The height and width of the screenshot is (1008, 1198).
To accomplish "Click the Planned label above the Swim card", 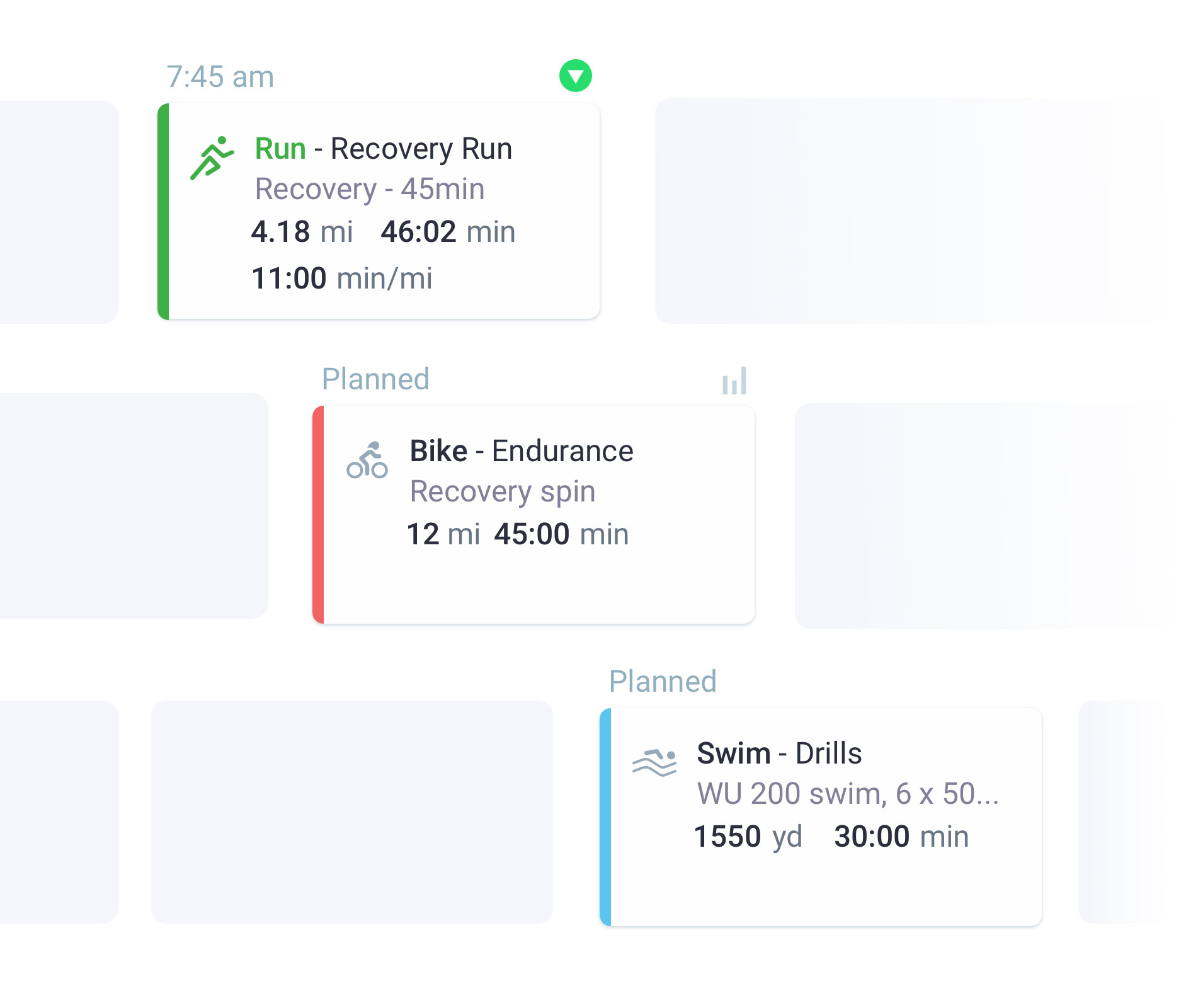I will point(663,682).
